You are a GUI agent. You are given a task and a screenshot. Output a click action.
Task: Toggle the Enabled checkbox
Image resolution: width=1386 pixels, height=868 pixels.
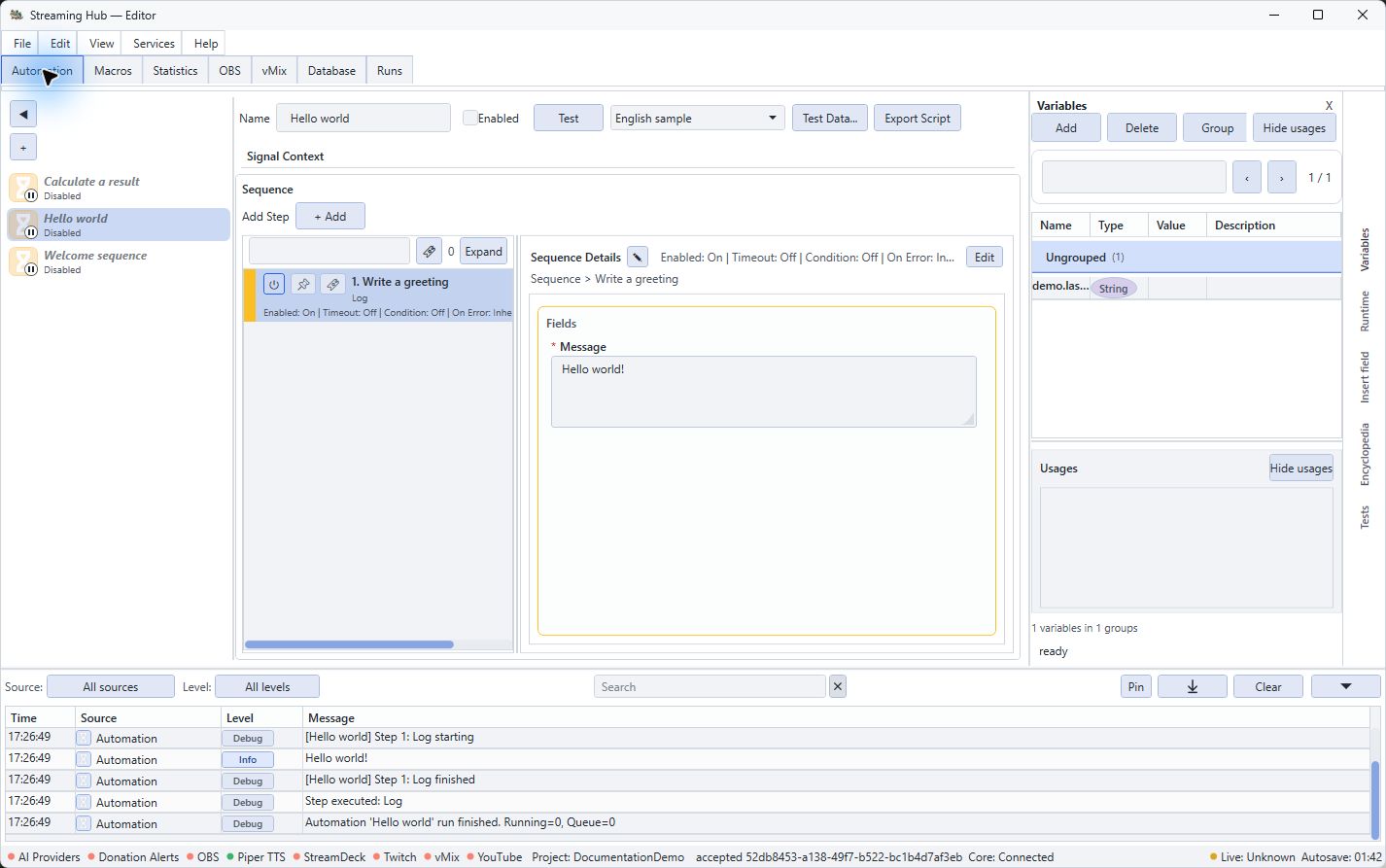point(469,118)
